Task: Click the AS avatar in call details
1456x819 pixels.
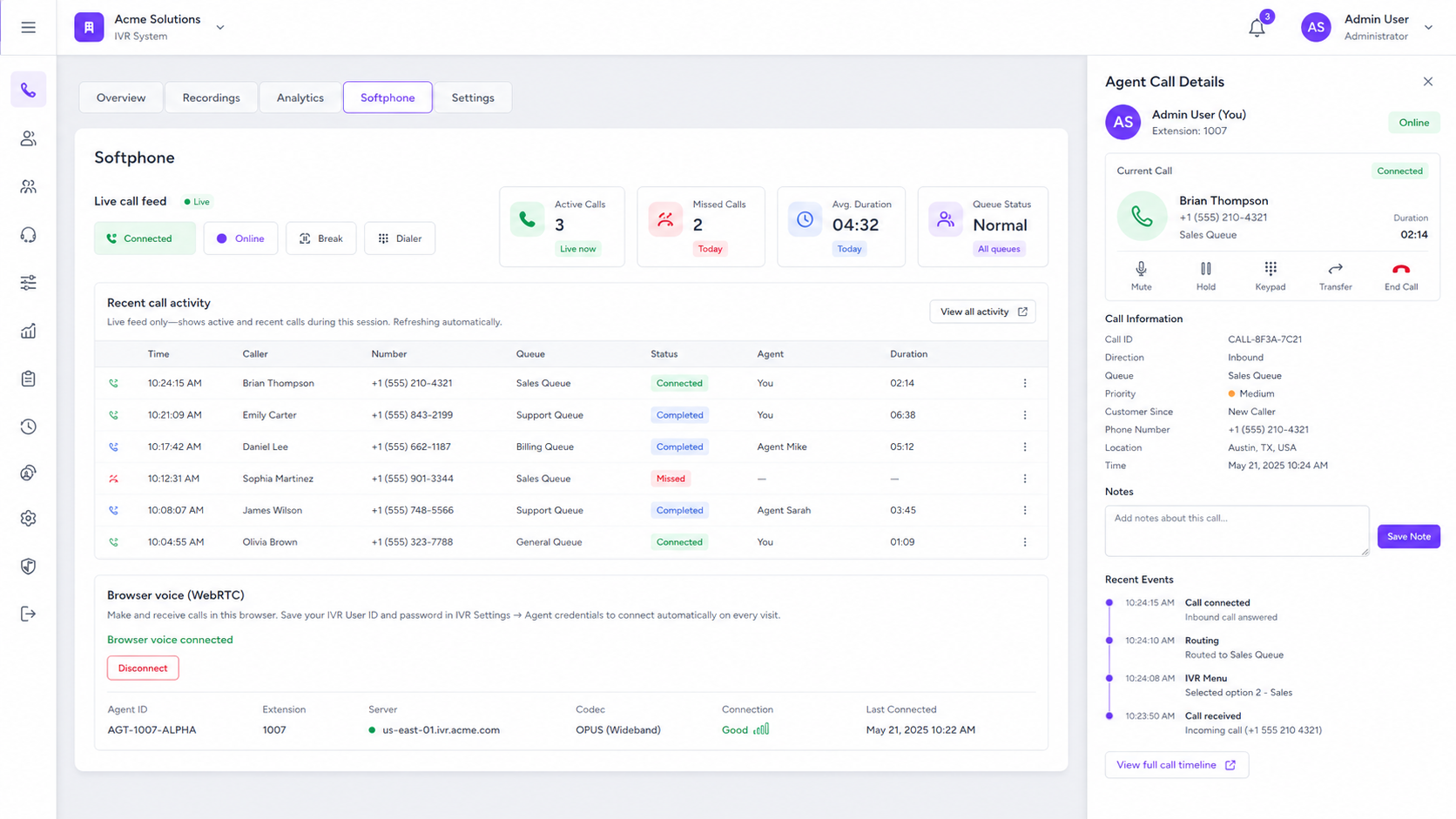Action: 1123,123
